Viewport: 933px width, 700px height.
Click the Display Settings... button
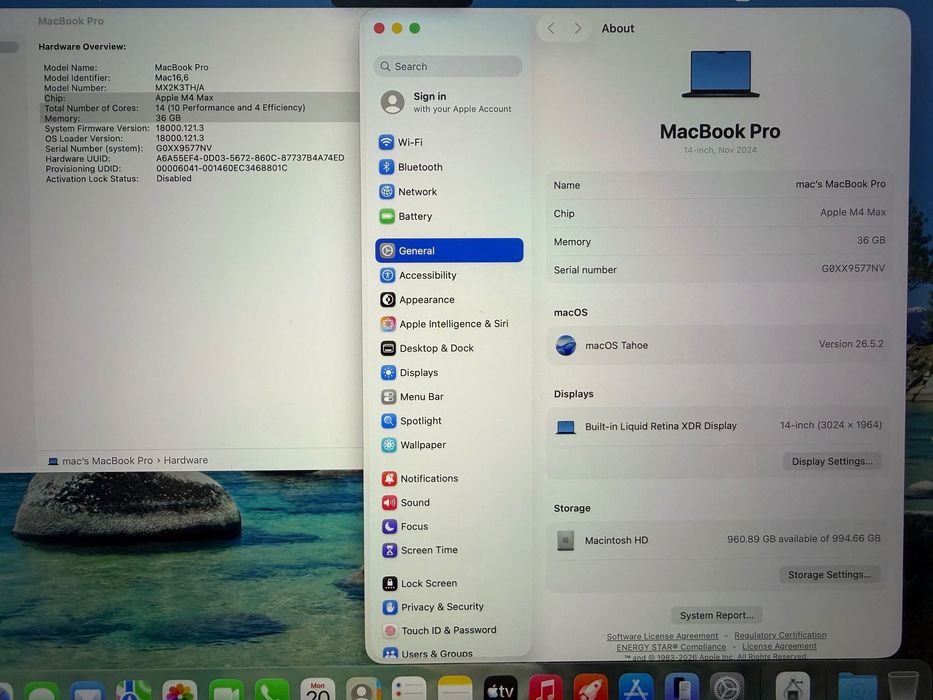(x=831, y=461)
